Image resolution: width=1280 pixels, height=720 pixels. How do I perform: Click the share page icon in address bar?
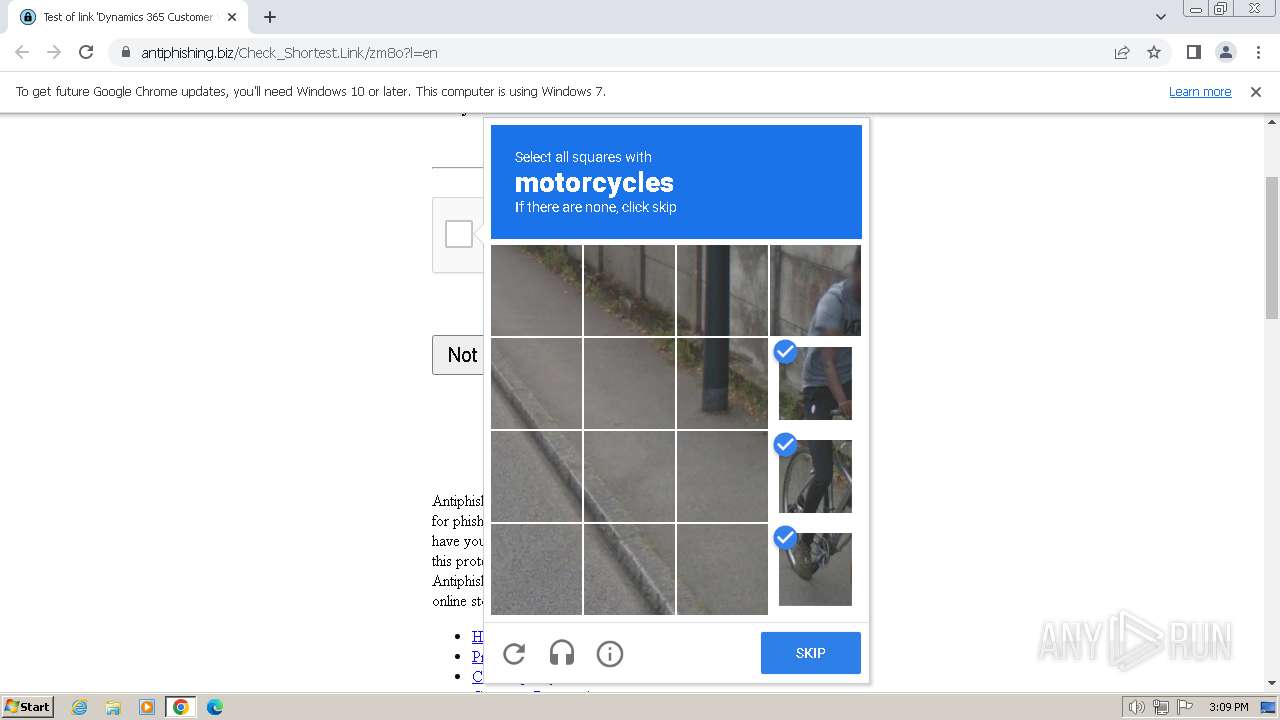pos(1122,52)
